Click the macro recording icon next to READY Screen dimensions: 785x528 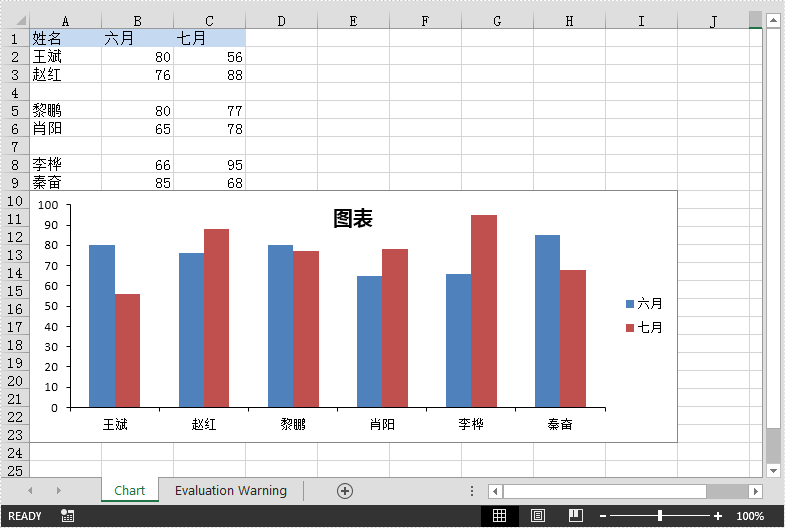pos(67,515)
